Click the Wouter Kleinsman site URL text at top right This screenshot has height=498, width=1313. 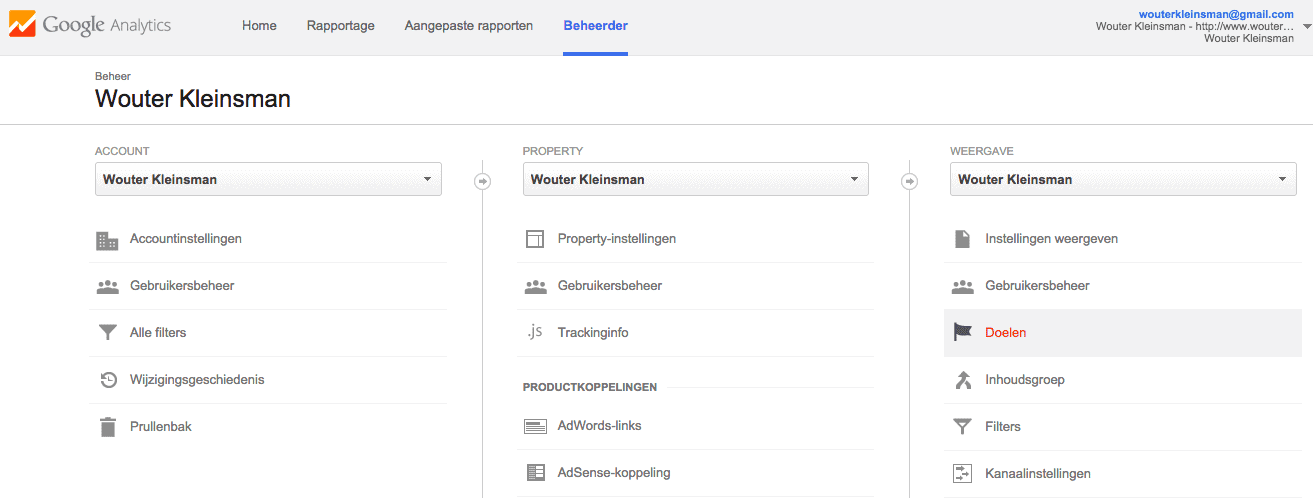point(1195,26)
